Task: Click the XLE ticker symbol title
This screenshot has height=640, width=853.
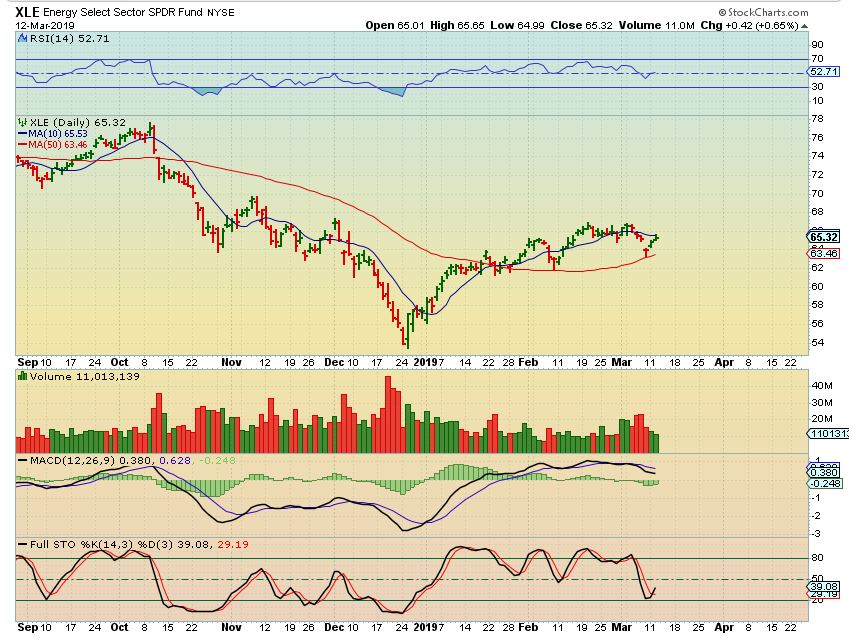Action: point(27,12)
